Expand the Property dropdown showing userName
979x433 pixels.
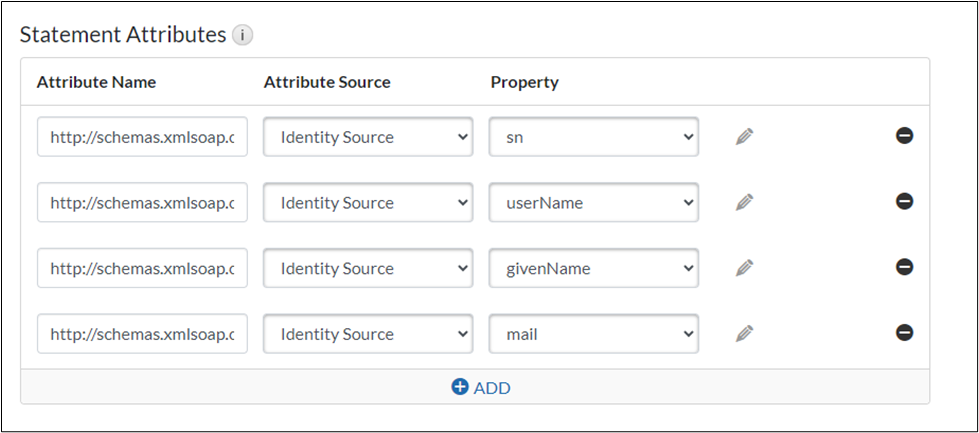click(593, 203)
